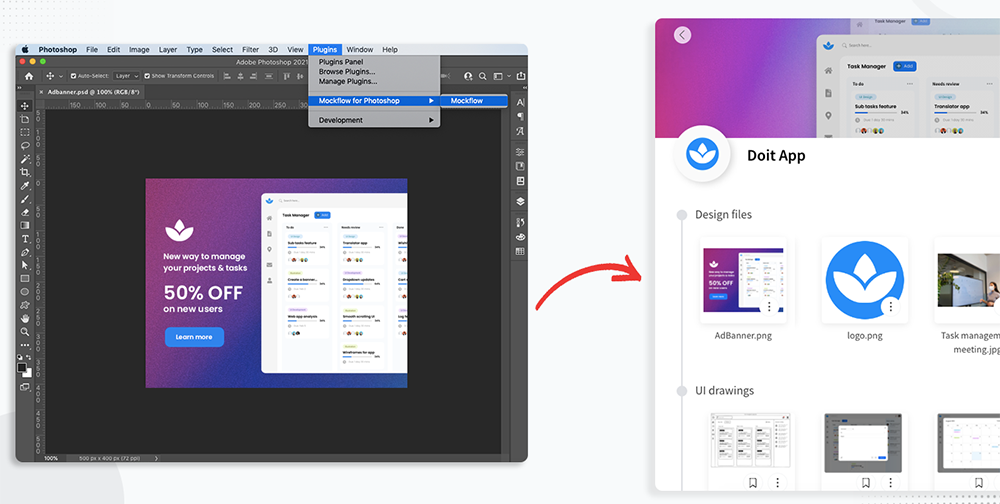Toggle Show Transform Controls checkbox
1000x504 pixels.
[x=147, y=76]
